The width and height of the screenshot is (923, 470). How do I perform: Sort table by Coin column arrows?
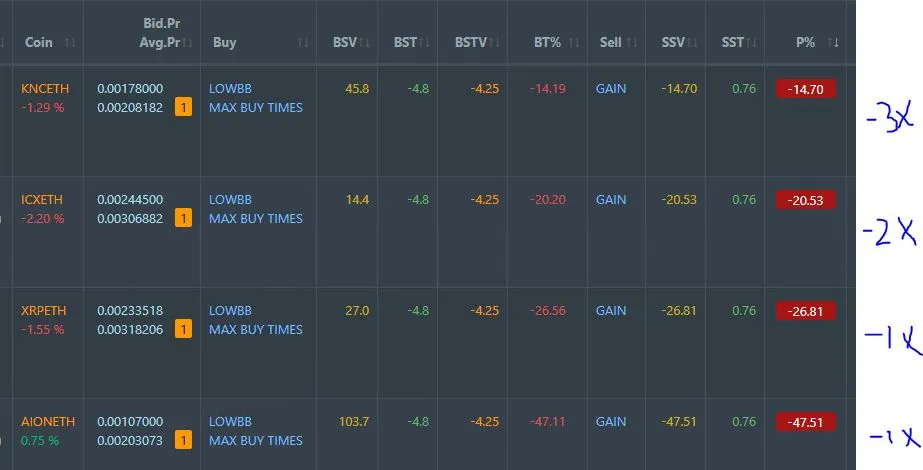click(70, 42)
